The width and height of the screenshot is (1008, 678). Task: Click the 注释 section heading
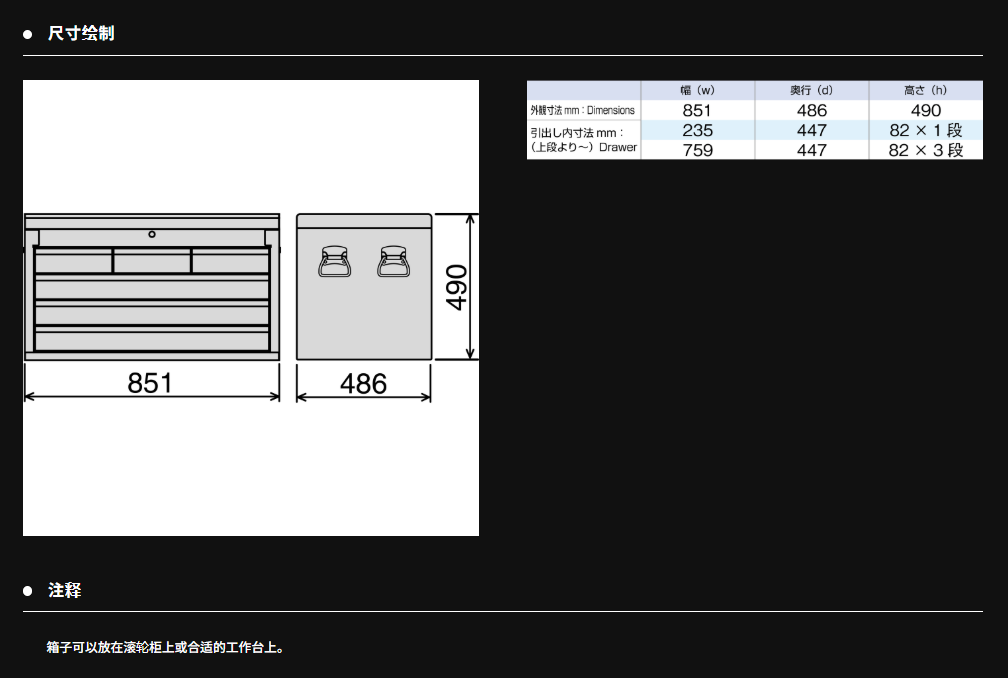(x=65, y=591)
